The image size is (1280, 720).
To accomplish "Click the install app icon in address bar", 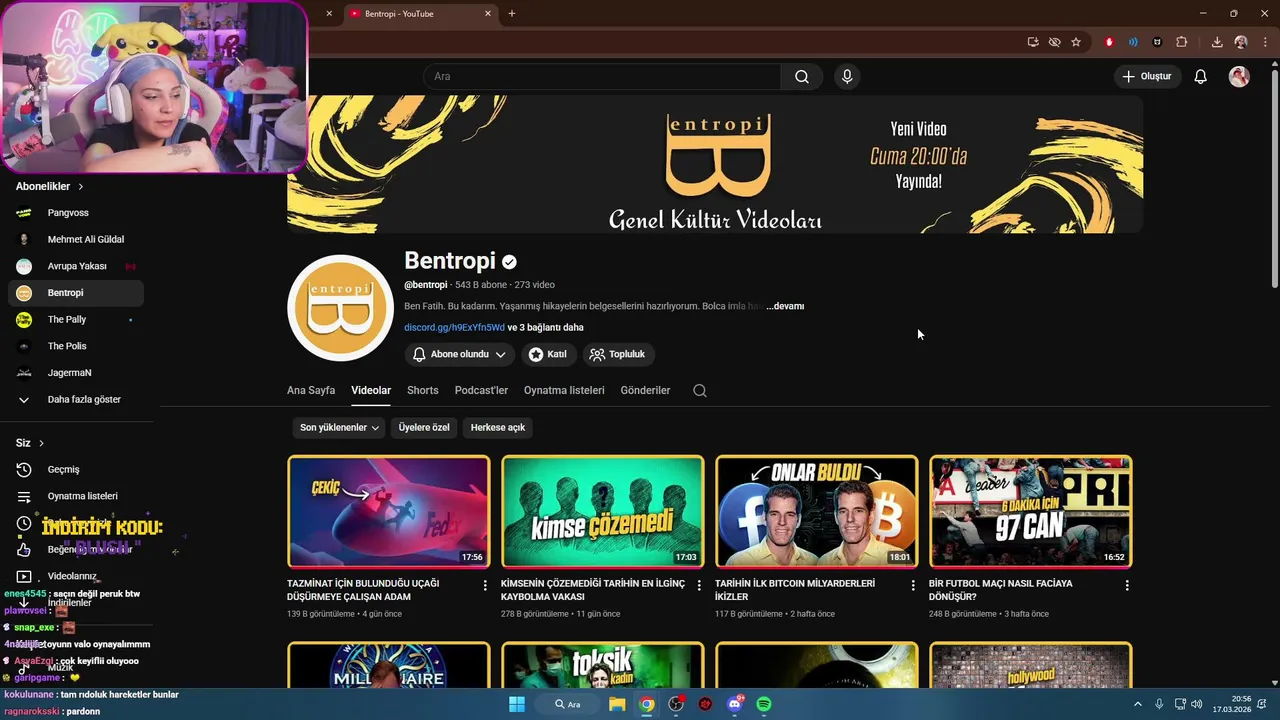I will (x=1033, y=42).
